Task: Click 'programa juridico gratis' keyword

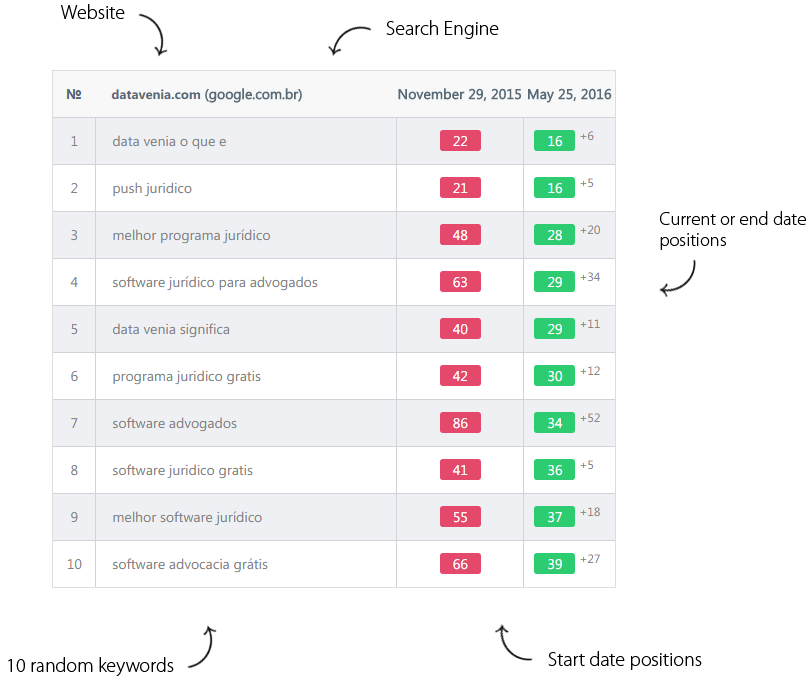Action: tap(186, 376)
